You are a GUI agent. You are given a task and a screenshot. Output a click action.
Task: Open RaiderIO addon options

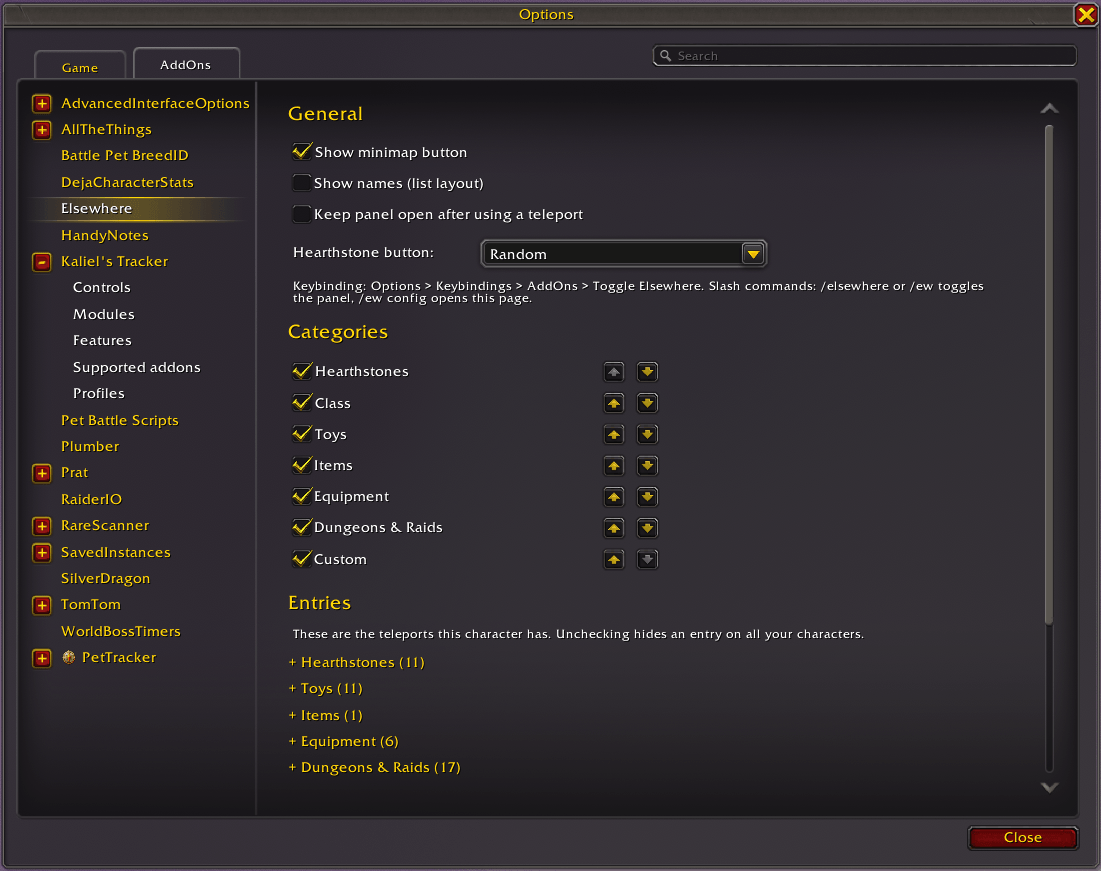(x=91, y=499)
